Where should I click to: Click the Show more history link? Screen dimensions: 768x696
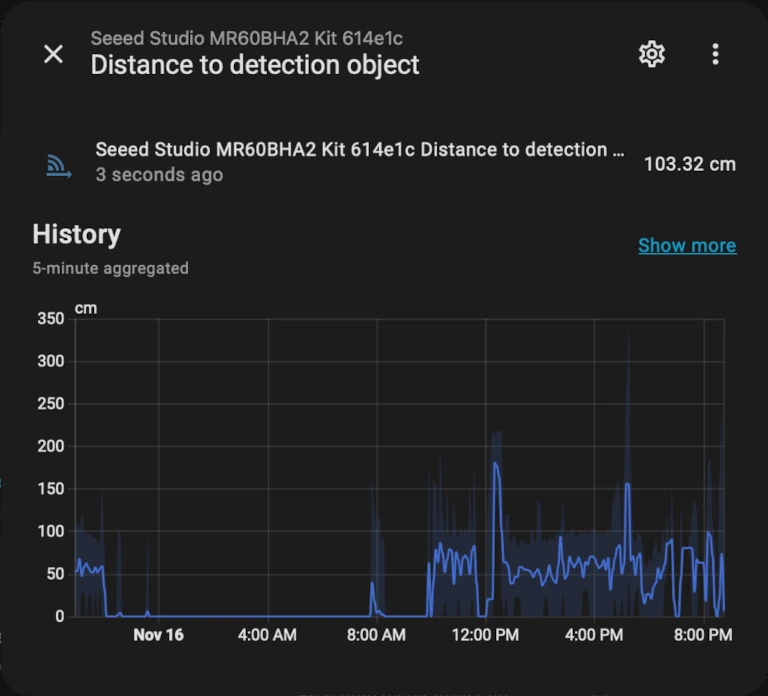click(687, 245)
